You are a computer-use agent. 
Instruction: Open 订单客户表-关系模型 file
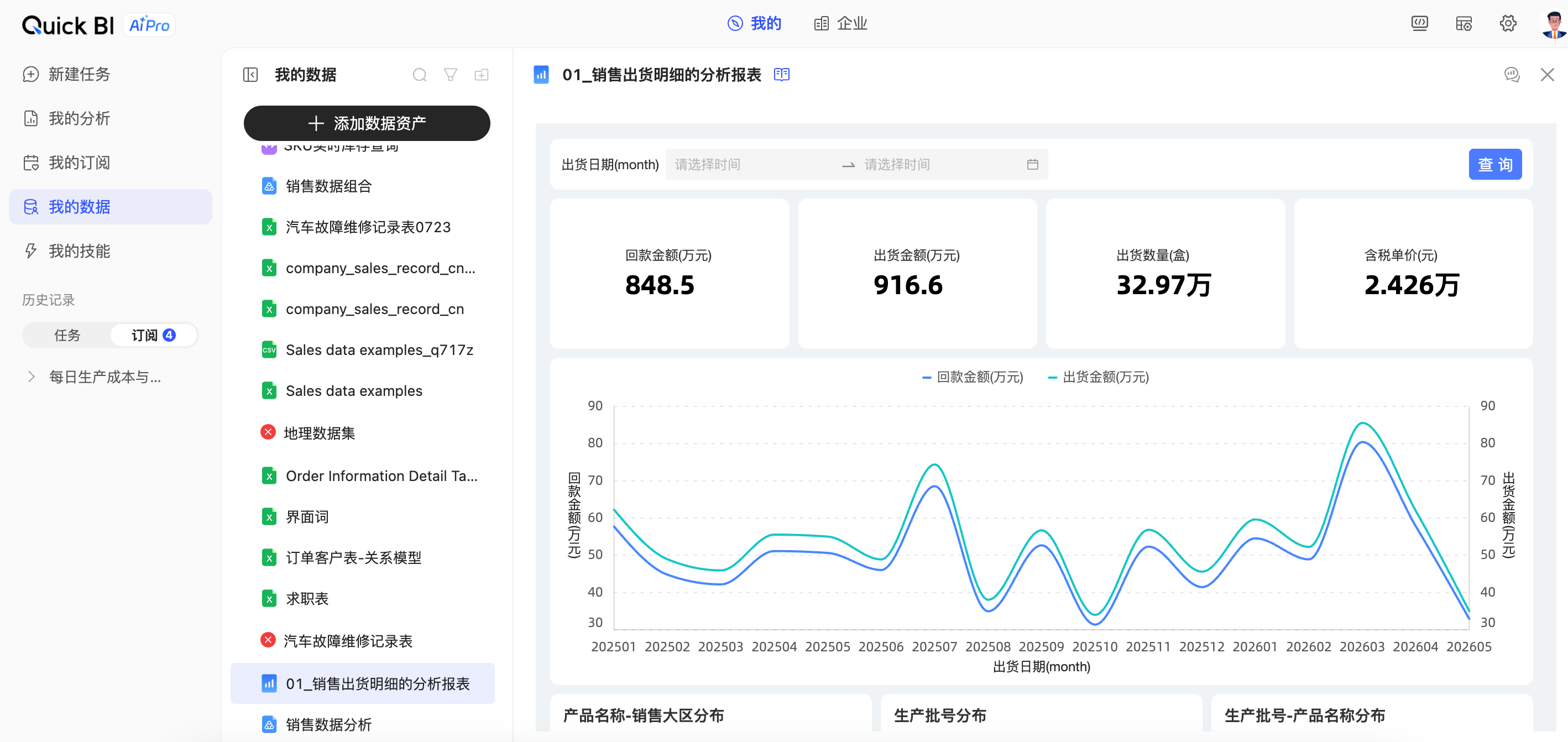[363, 557]
